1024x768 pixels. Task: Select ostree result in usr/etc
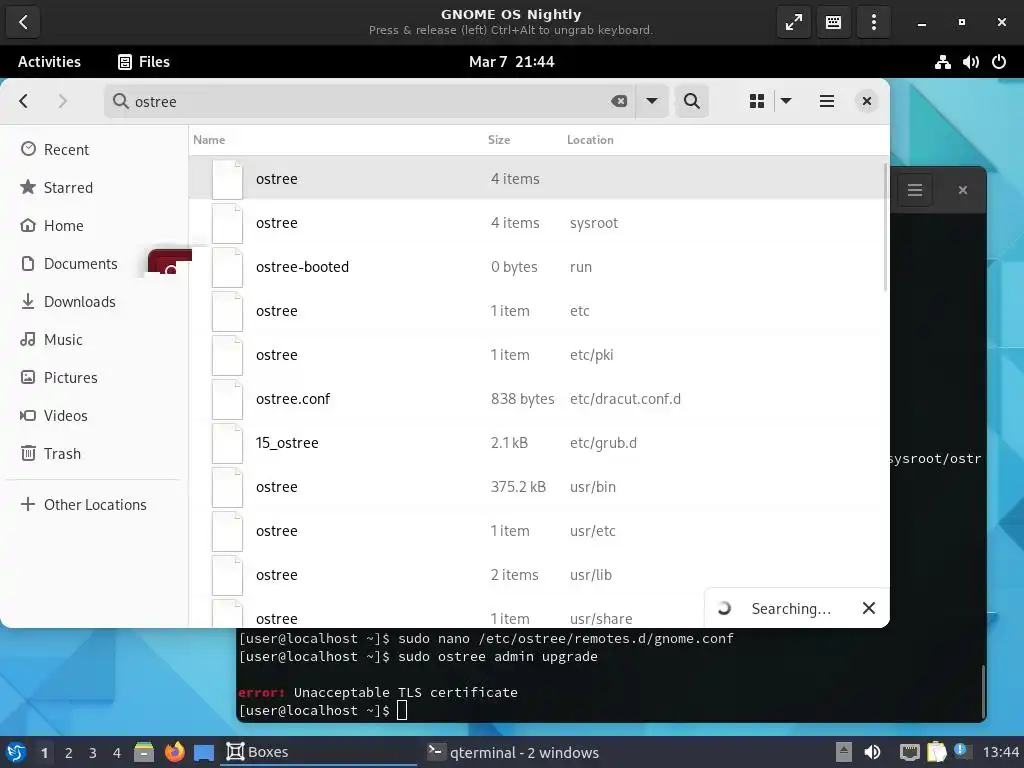point(537,530)
